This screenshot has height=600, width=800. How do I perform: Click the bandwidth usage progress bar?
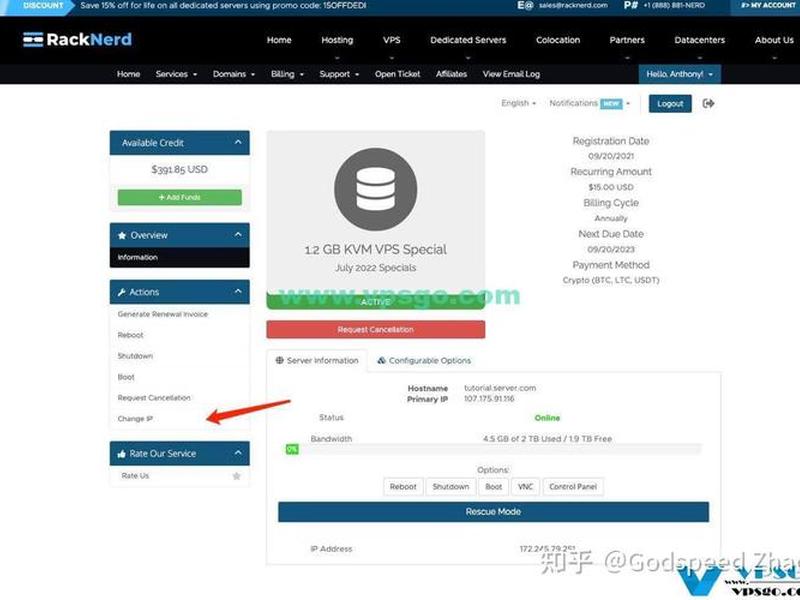tap(493, 449)
